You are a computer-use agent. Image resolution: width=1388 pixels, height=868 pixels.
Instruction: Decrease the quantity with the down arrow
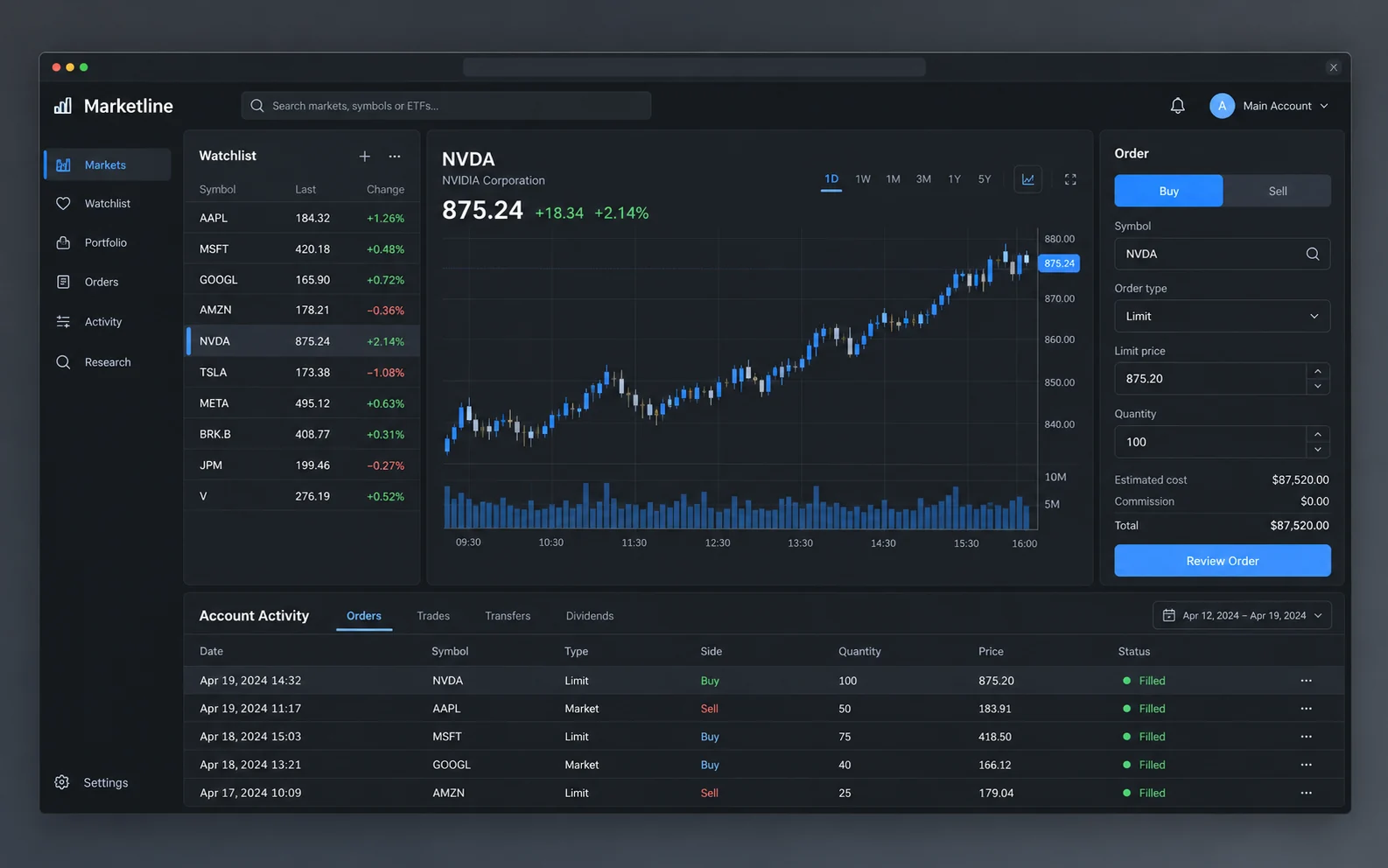click(x=1318, y=450)
